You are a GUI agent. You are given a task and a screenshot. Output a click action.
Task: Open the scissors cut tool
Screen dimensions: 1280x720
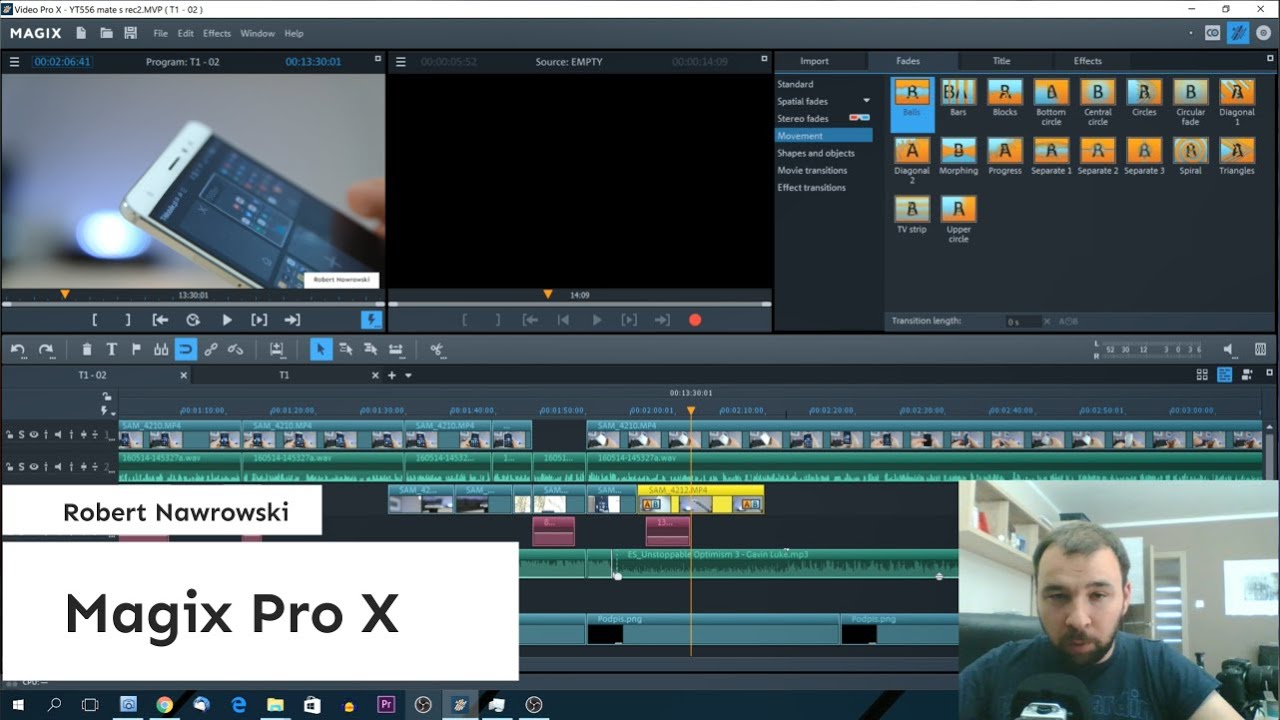click(x=437, y=349)
